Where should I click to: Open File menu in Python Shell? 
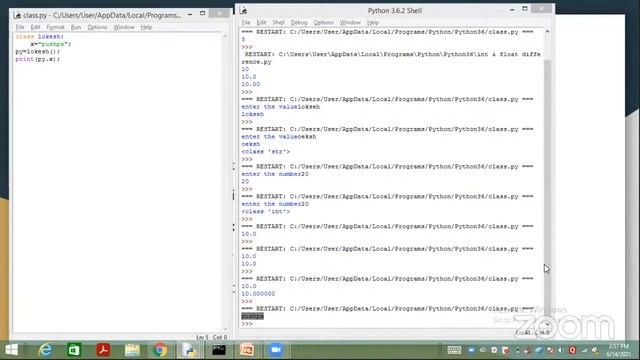[x=246, y=22]
